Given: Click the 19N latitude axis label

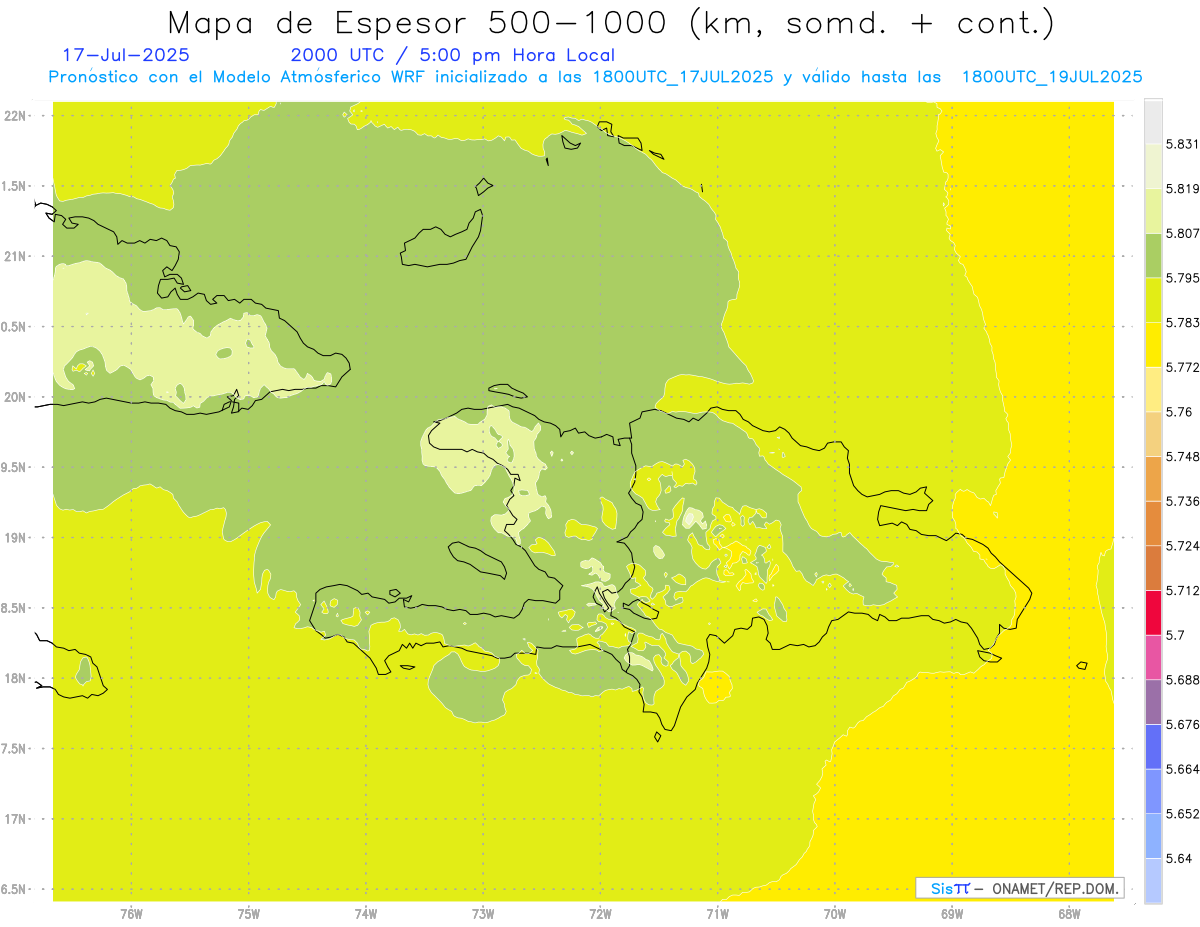Looking at the screenshot, I should 15,538.
